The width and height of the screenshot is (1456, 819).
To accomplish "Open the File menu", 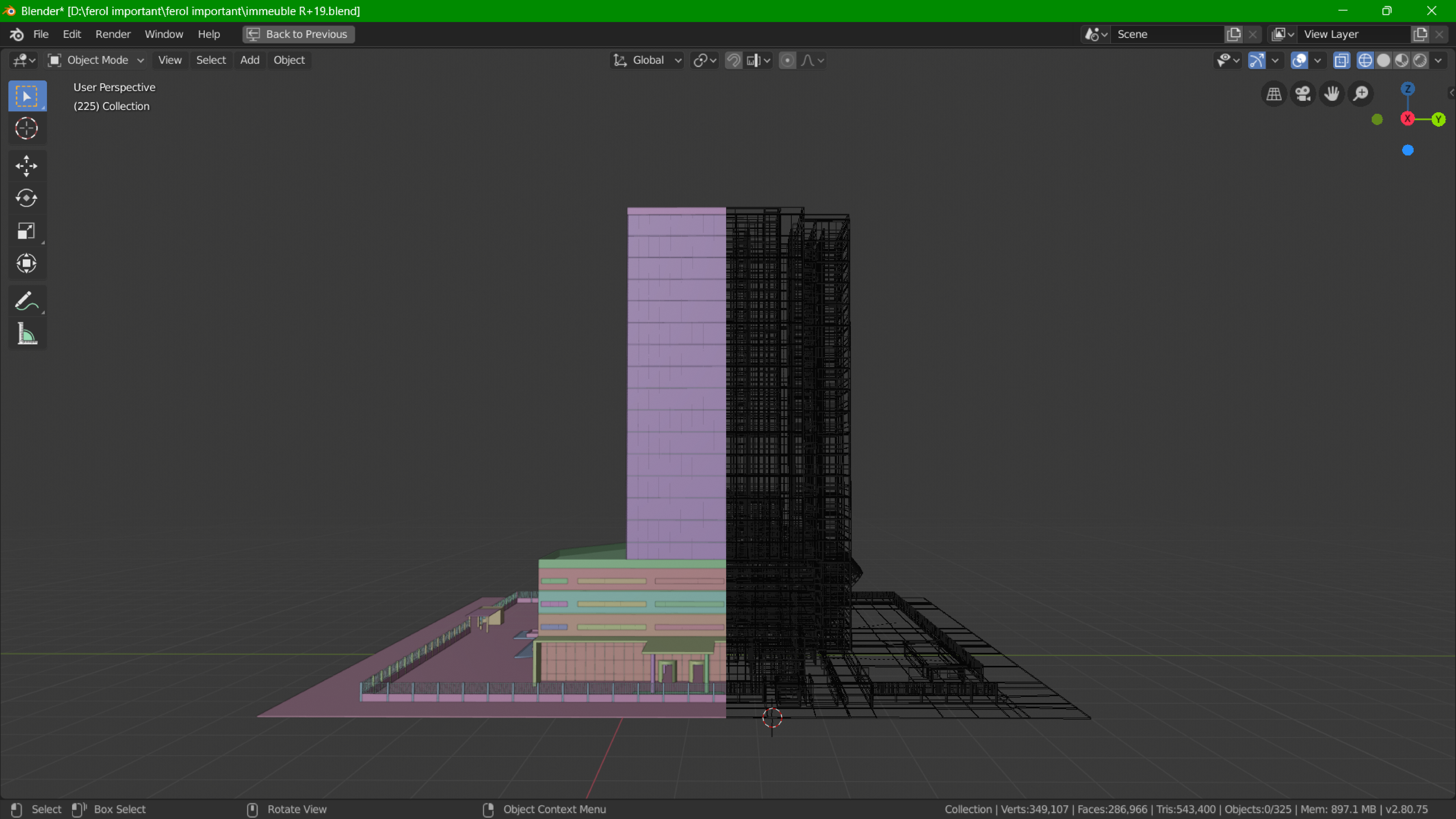I will 41,34.
